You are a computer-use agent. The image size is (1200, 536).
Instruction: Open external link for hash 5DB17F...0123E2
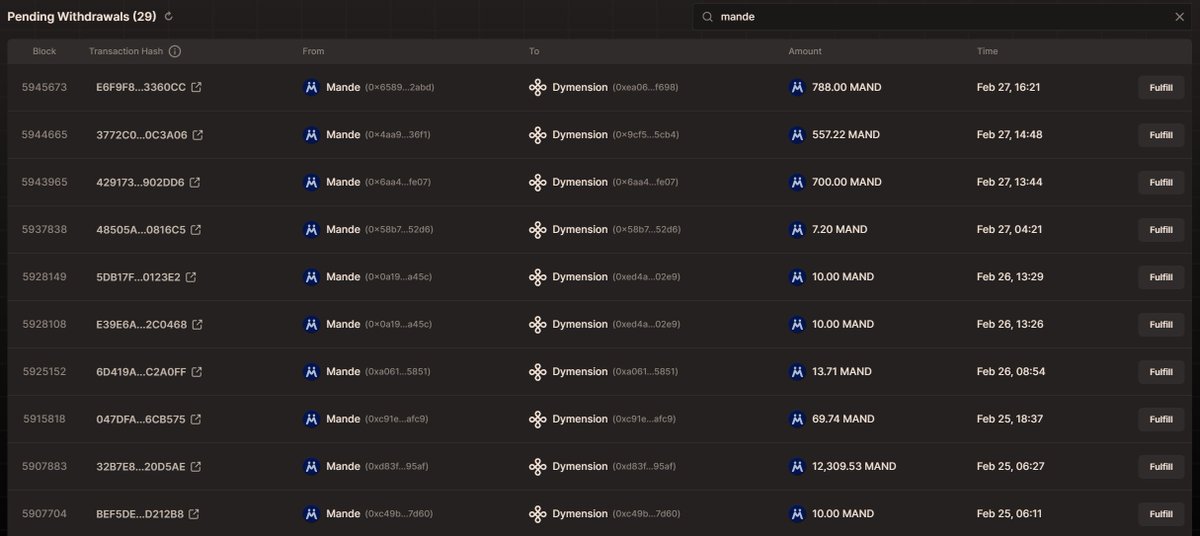tap(190, 277)
